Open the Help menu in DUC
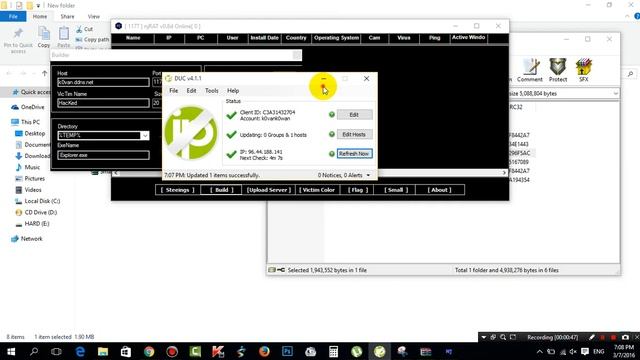The width and height of the screenshot is (640, 360). 233,91
